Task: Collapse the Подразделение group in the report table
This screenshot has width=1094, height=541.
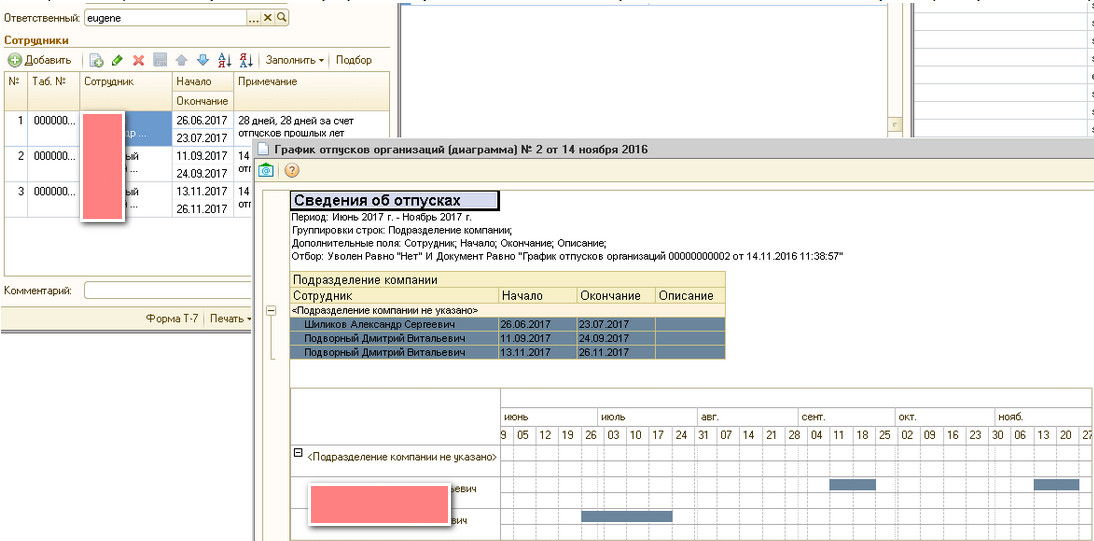Action: 271,311
